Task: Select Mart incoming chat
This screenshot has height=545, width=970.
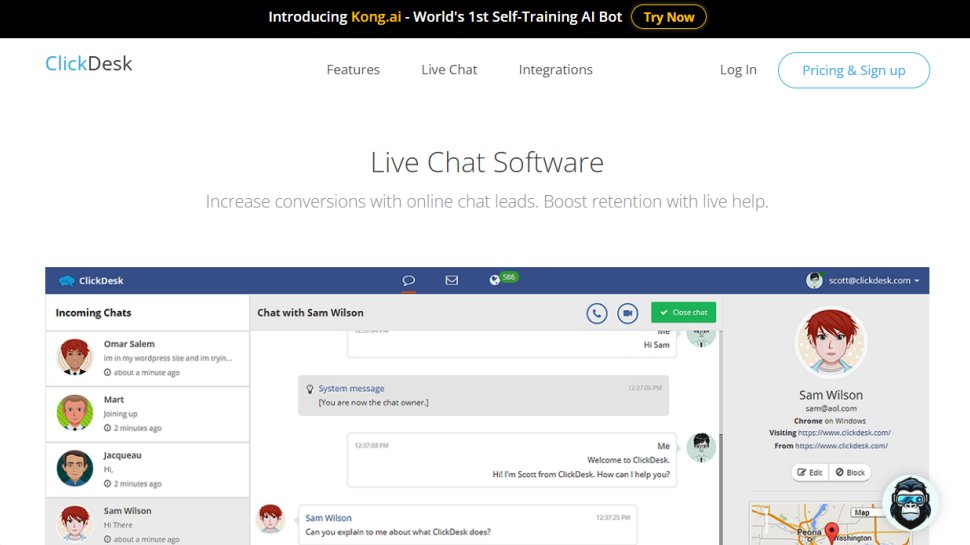Action: 147,414
